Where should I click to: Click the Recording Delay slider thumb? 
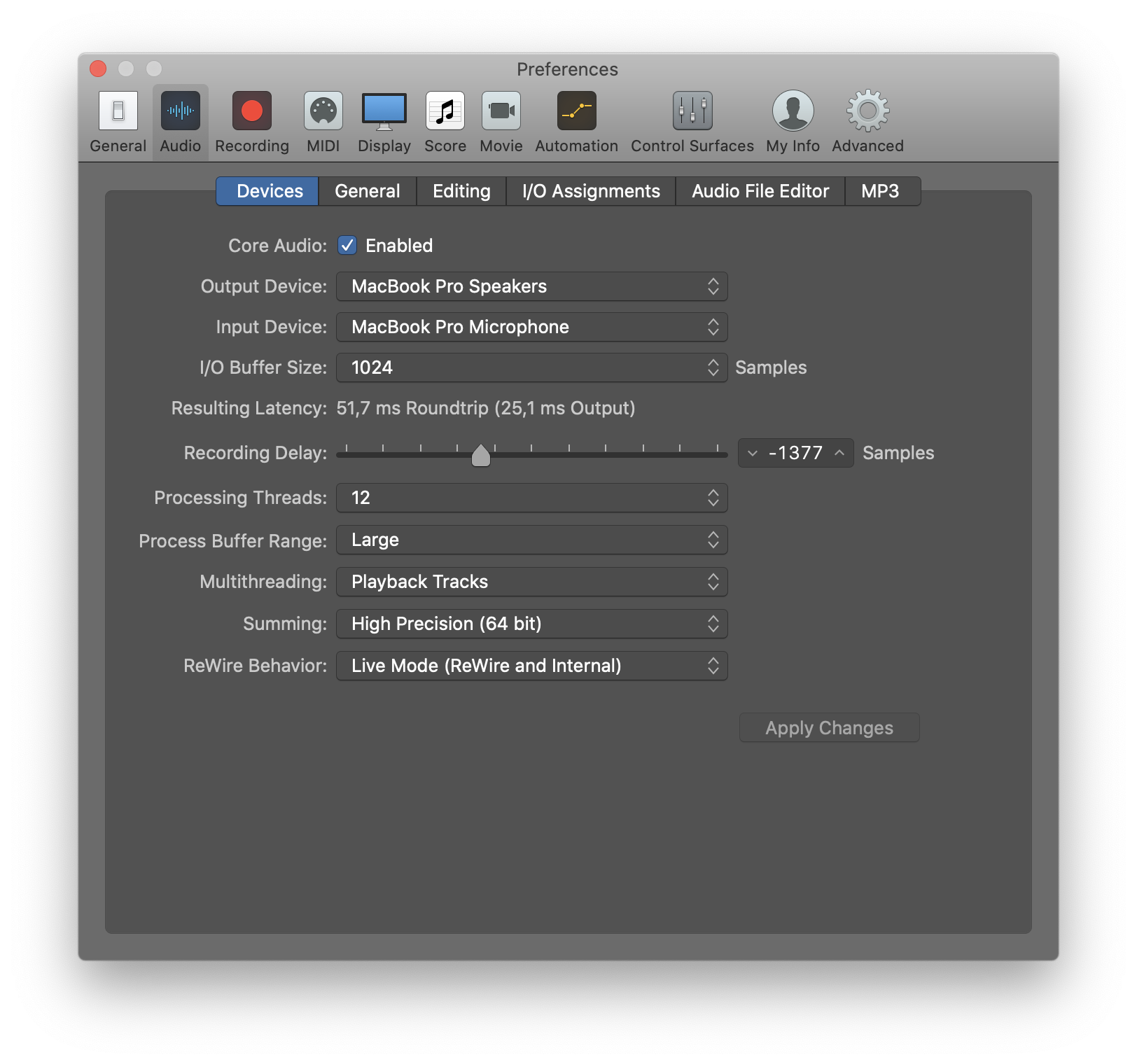[x=481, y=455]
